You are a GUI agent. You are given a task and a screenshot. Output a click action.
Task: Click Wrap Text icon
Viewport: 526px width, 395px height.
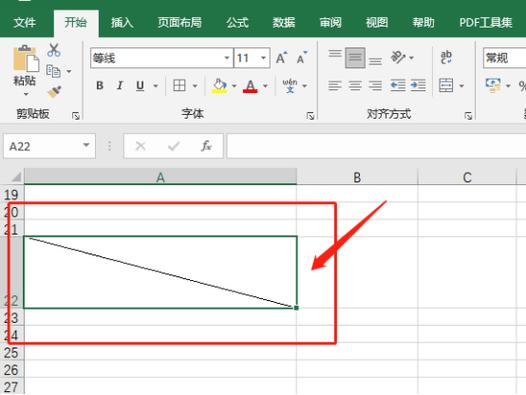(x=446, y=57)
